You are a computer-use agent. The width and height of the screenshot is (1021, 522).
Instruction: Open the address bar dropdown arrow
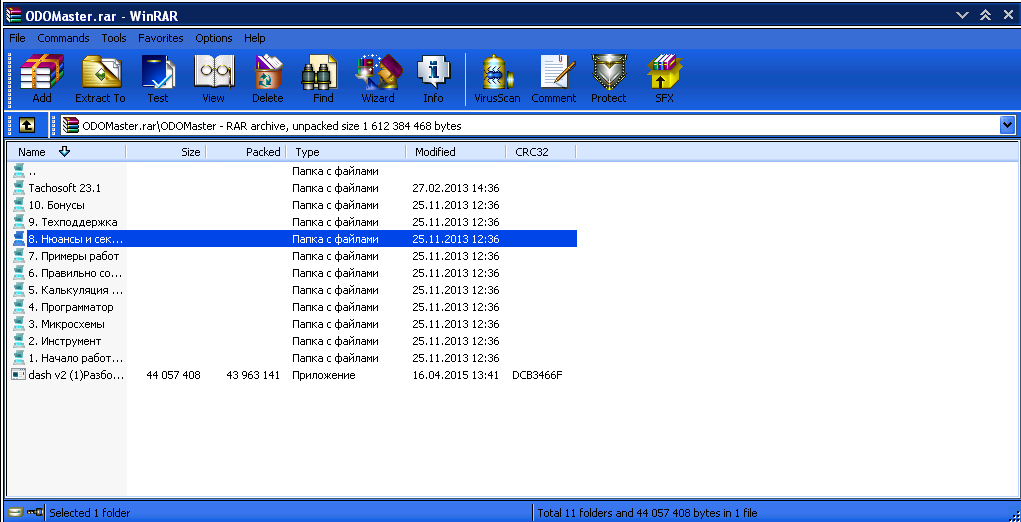[1007, 125]
